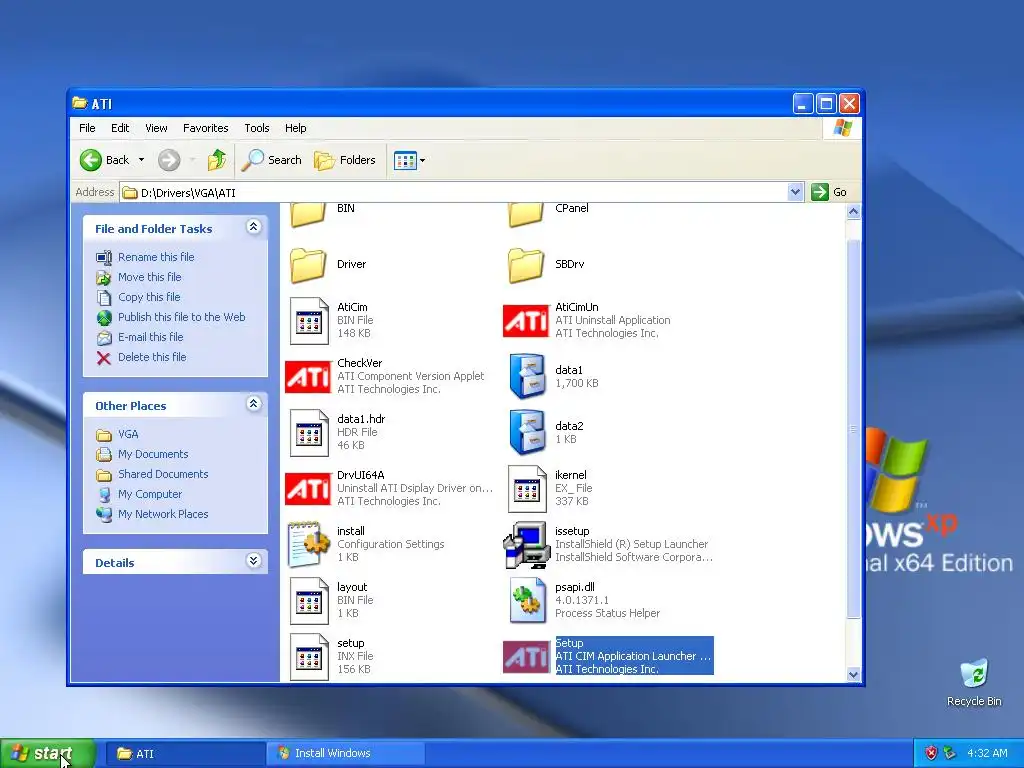
Task: Go to Shared Documents link
Action: point(163,474)
